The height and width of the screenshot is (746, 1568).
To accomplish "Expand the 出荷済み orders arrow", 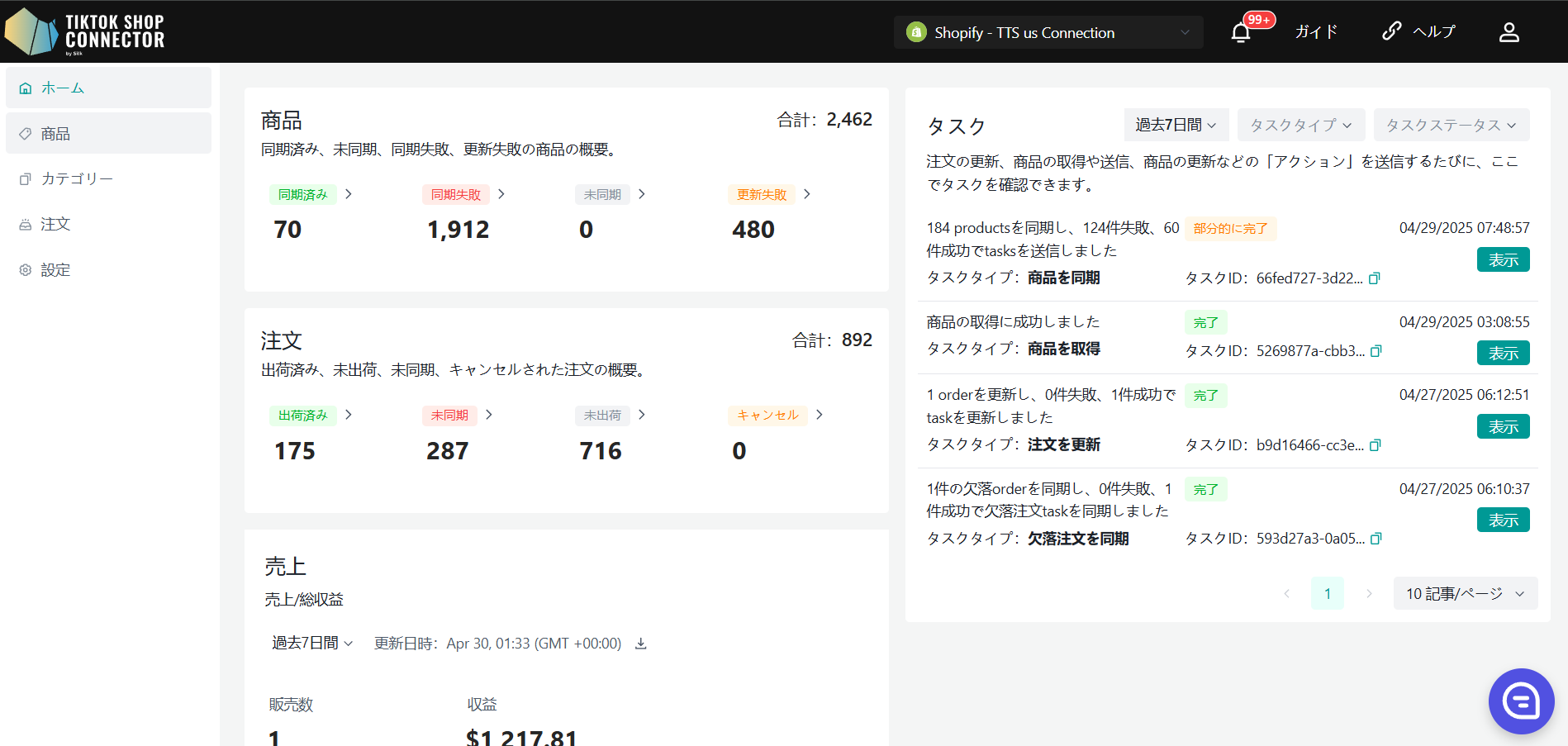I will 349,415.
